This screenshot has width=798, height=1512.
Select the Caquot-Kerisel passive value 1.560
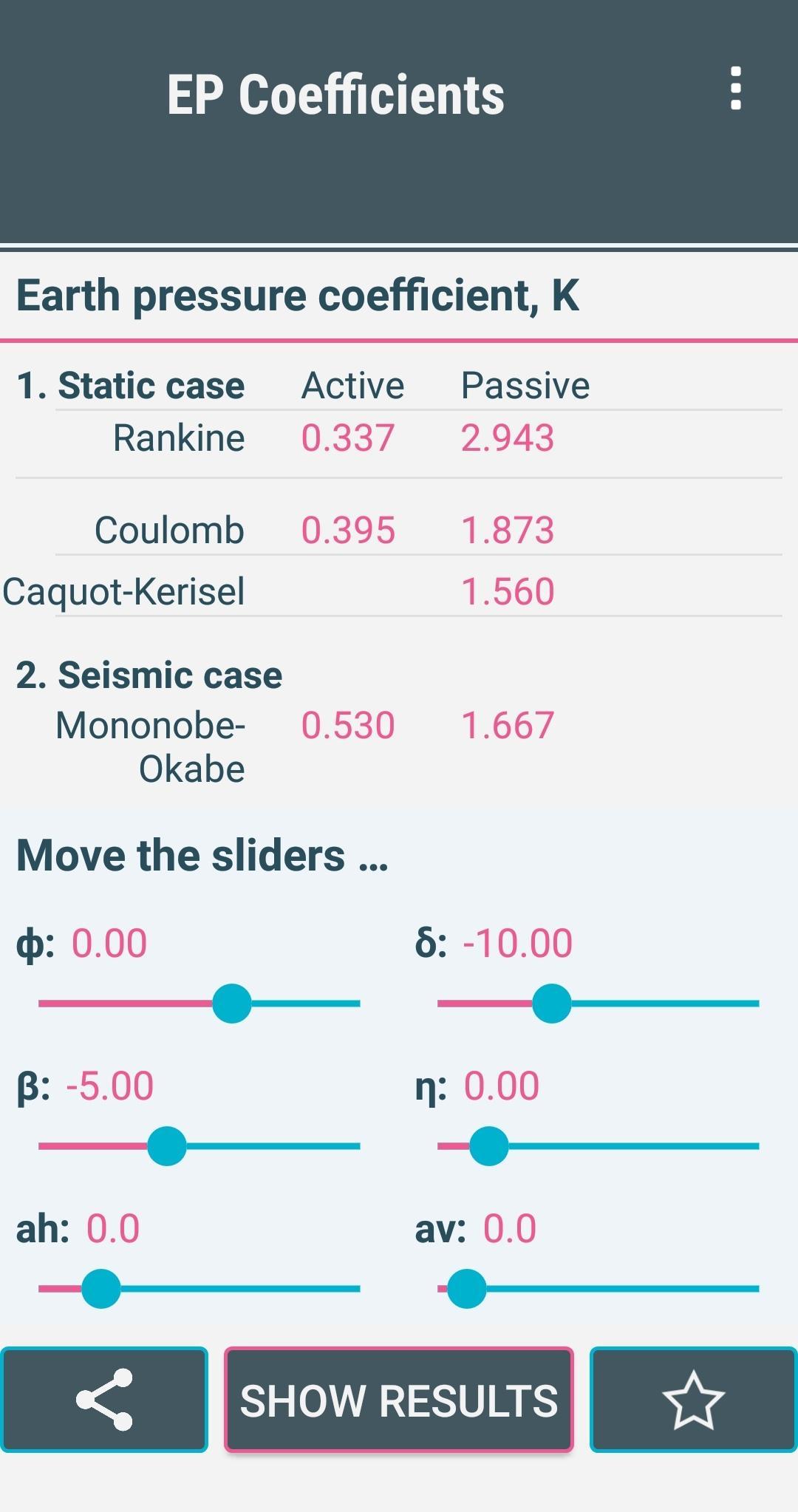(508, 592)
